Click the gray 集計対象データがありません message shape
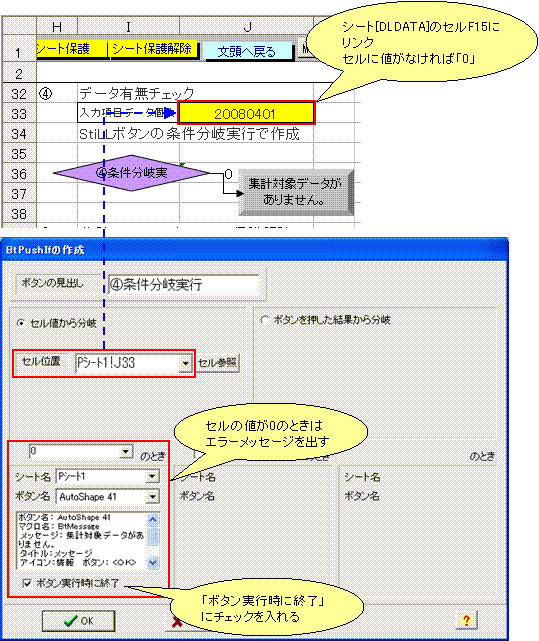Screen dimensions: 539x641 [295, 192]
